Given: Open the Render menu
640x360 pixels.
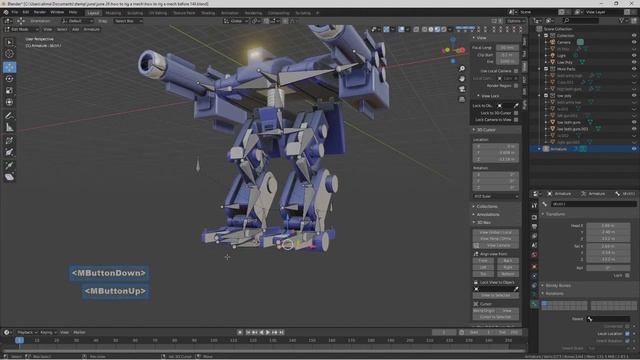Looking at the screenshot, I should coord(40,12).
